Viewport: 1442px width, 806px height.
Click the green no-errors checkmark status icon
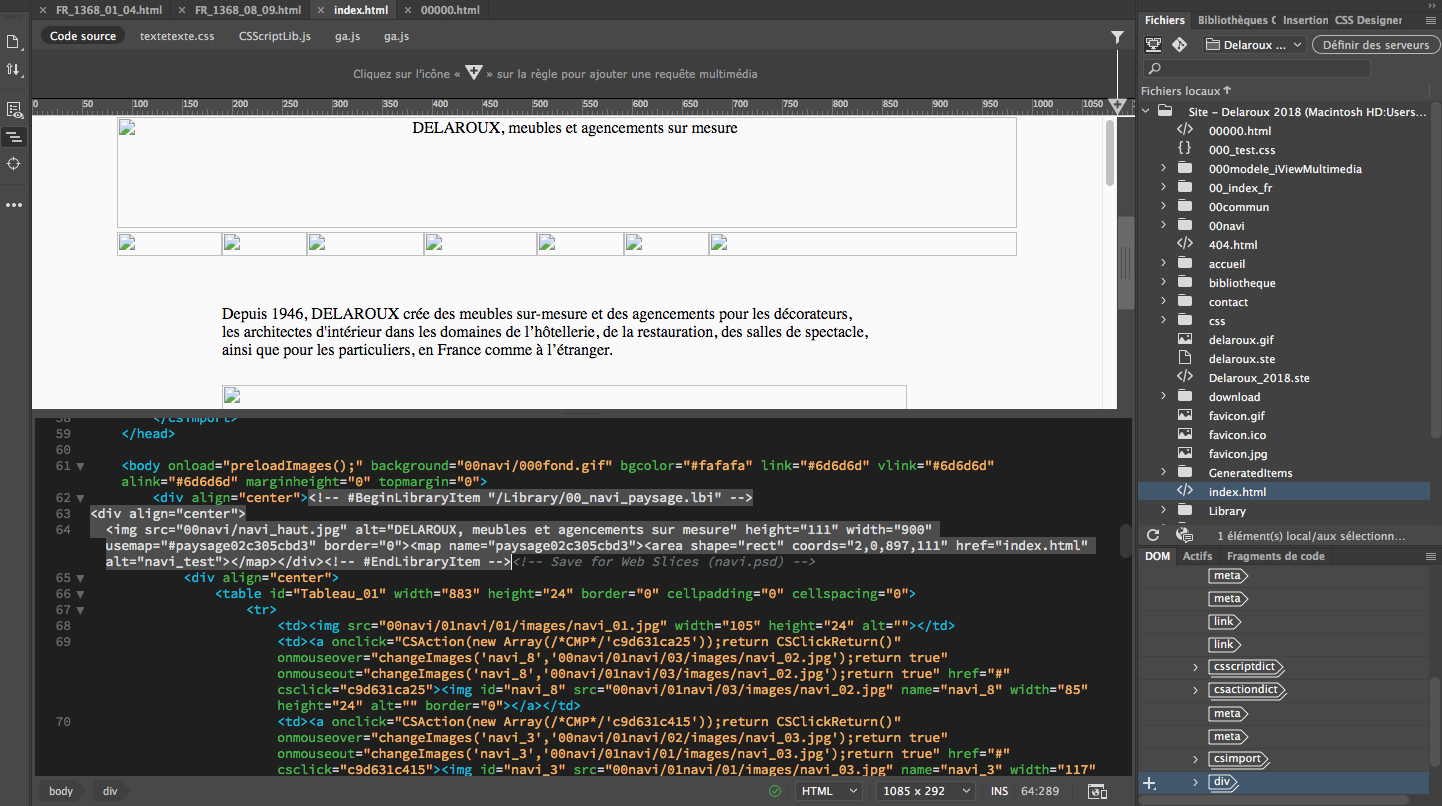click(775, 791)
